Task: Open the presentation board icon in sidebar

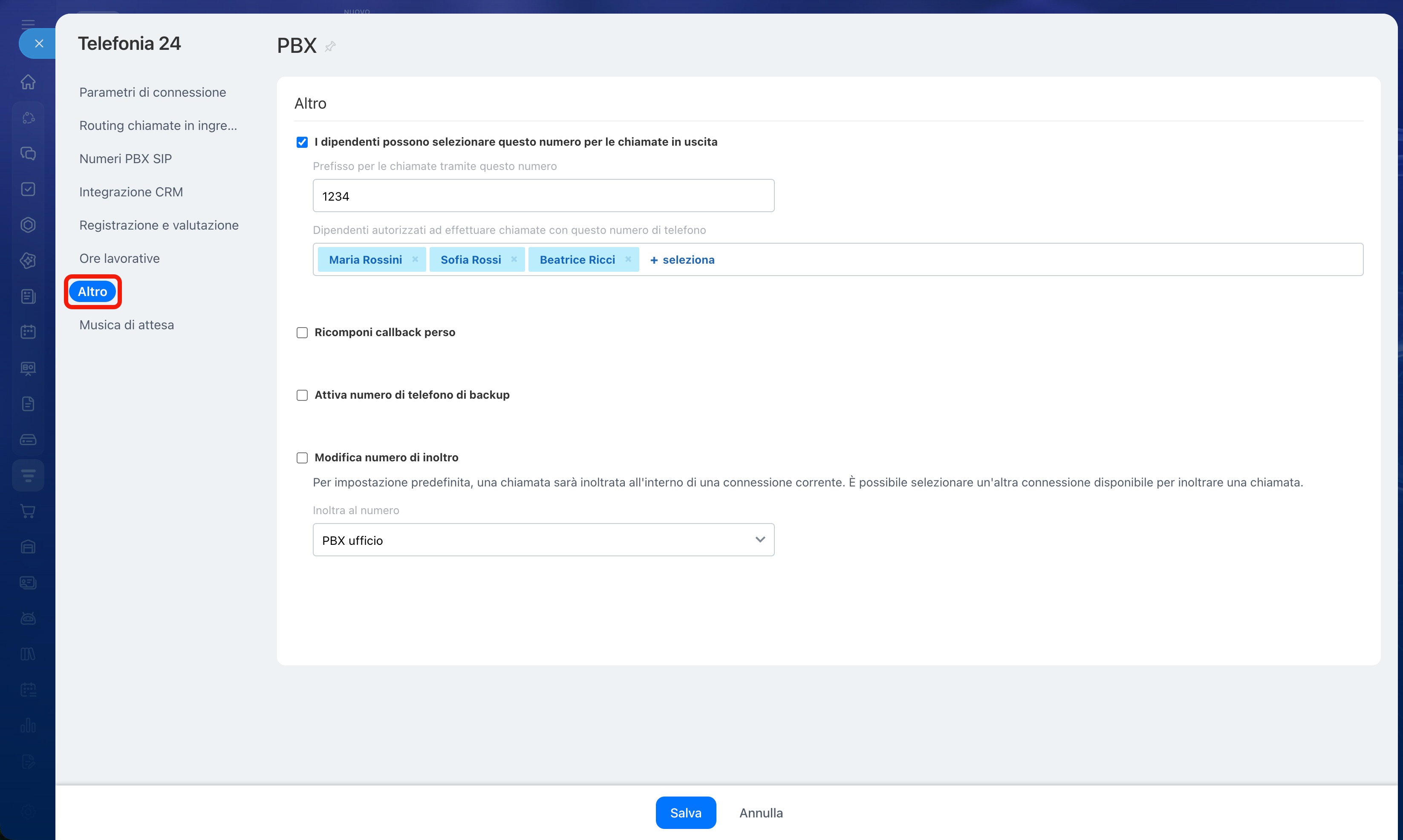Action: (x=28, y=368)
